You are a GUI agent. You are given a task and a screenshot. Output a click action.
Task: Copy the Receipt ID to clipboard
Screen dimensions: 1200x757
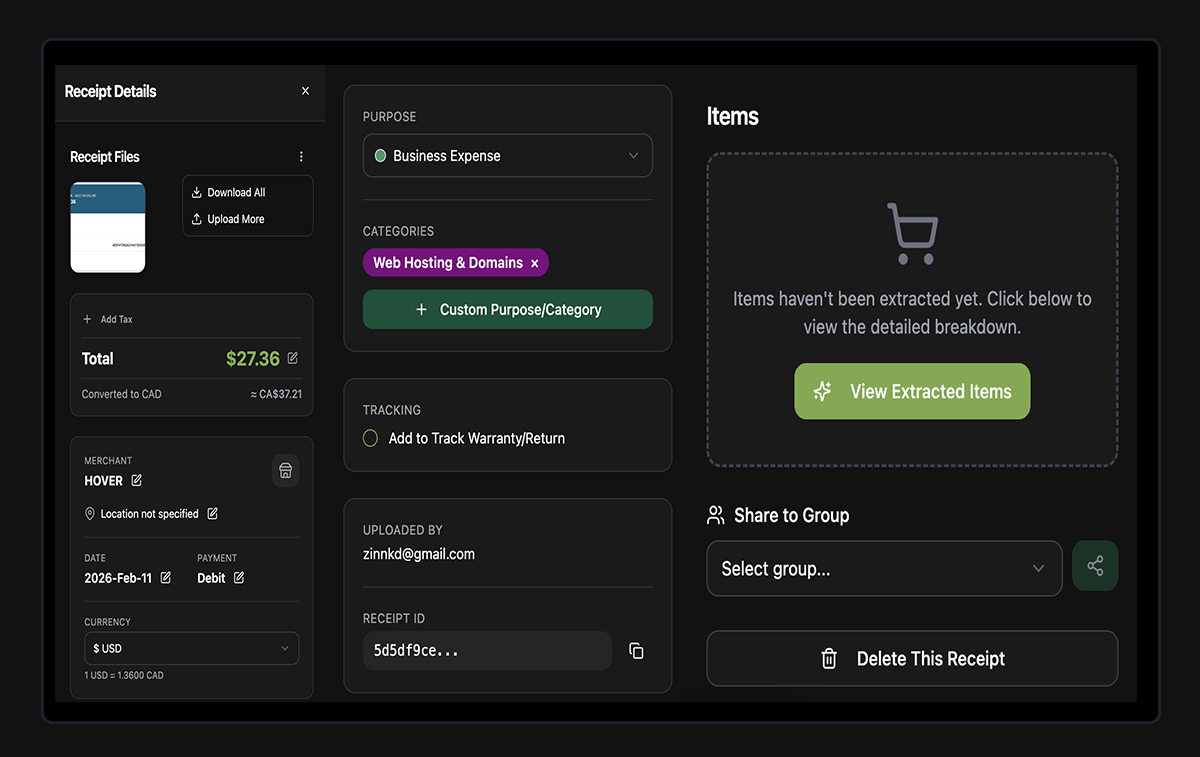[637, 651]
